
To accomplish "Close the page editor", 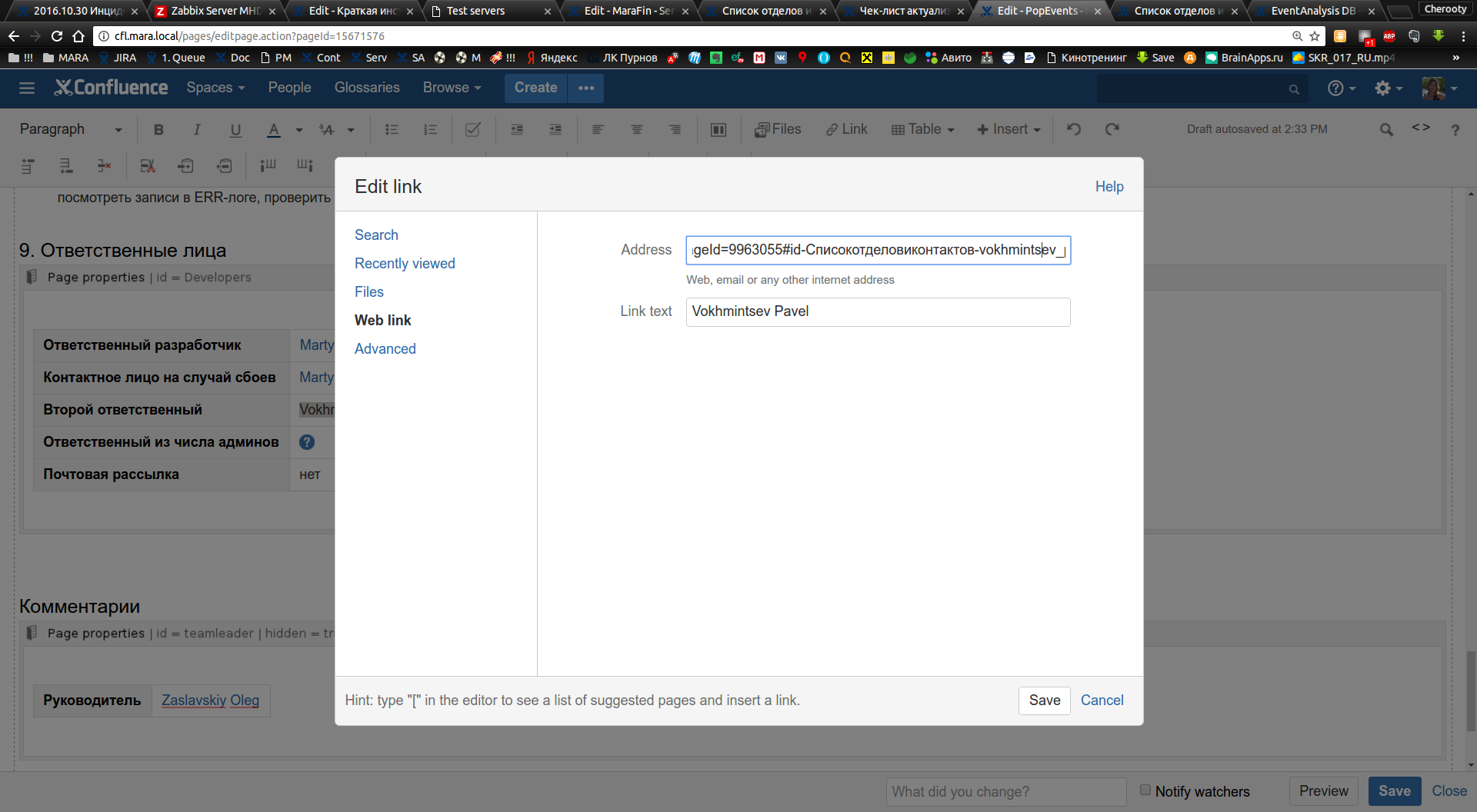I will pos(1449,791).
